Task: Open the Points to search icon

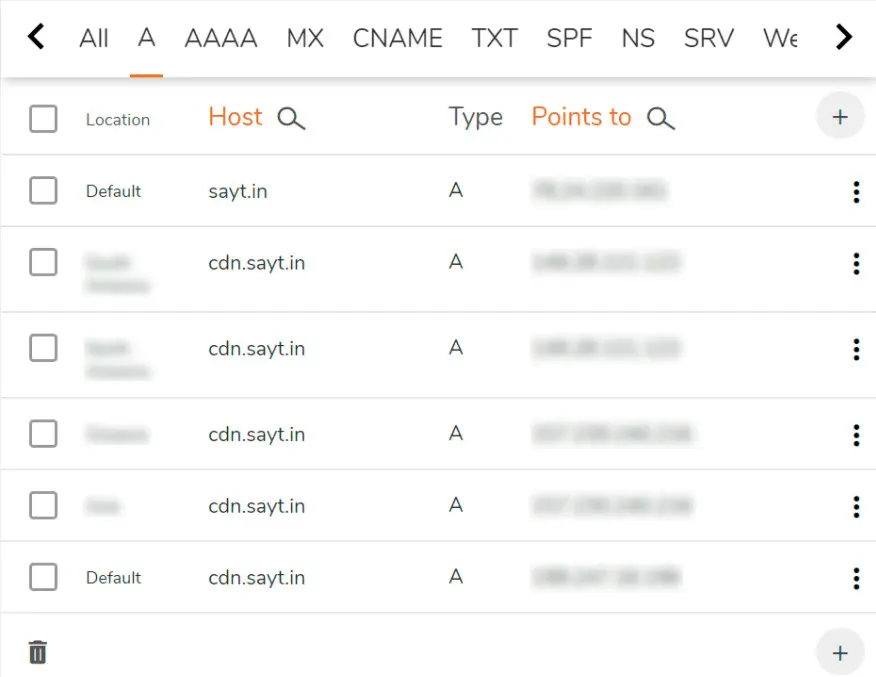Action: click(x=661, y=117)
